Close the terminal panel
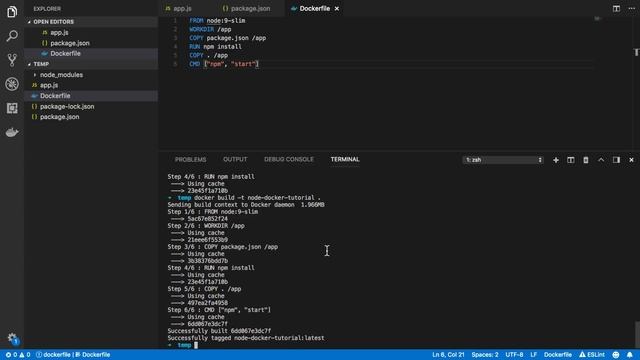Image resolution: width=640 pixels, height=360 pixels. click(x=631, y=160)
